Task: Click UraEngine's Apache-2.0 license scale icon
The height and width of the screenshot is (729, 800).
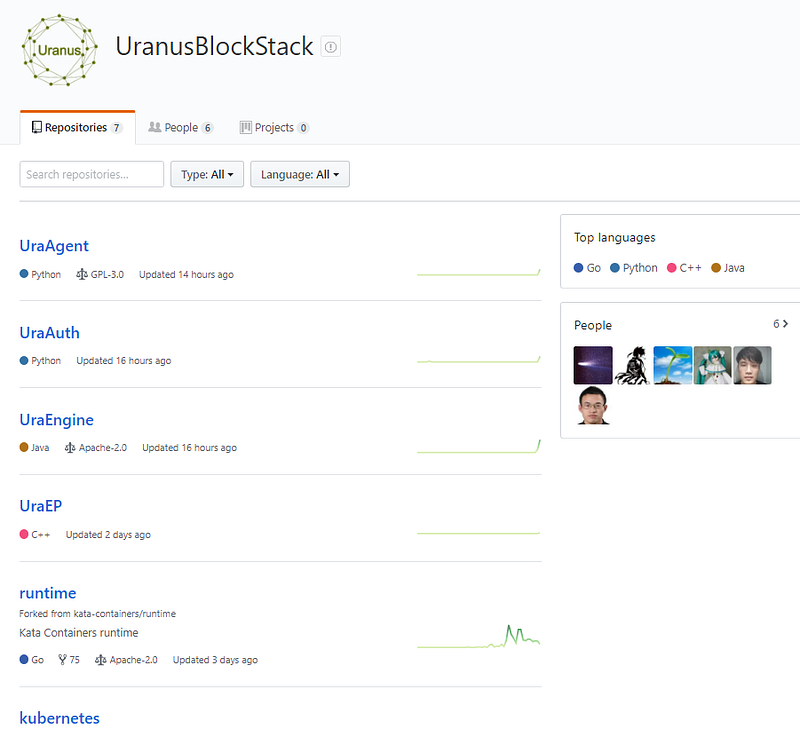Action: point(70,448)
